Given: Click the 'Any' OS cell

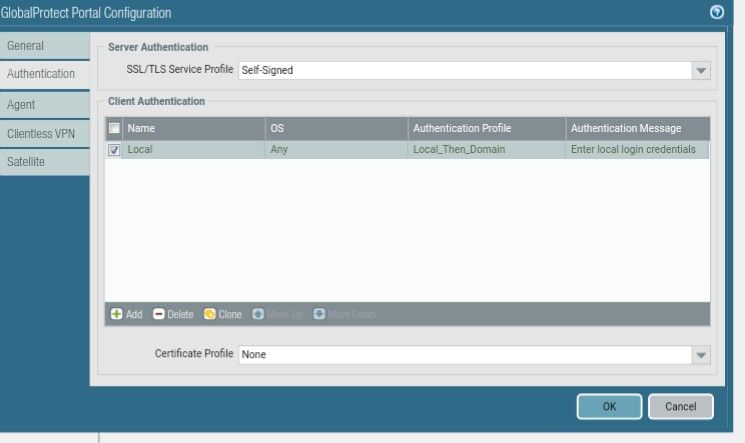Looking at the screenshot, I should click(336, 149).
